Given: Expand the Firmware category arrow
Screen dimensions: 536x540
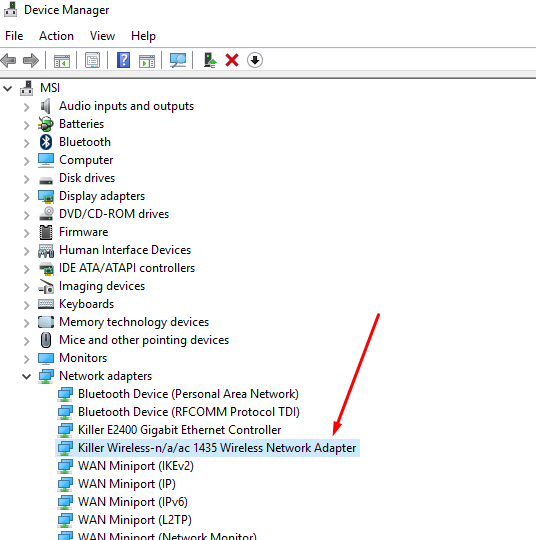Looking at the screenshot, I should tap(27, 233).
